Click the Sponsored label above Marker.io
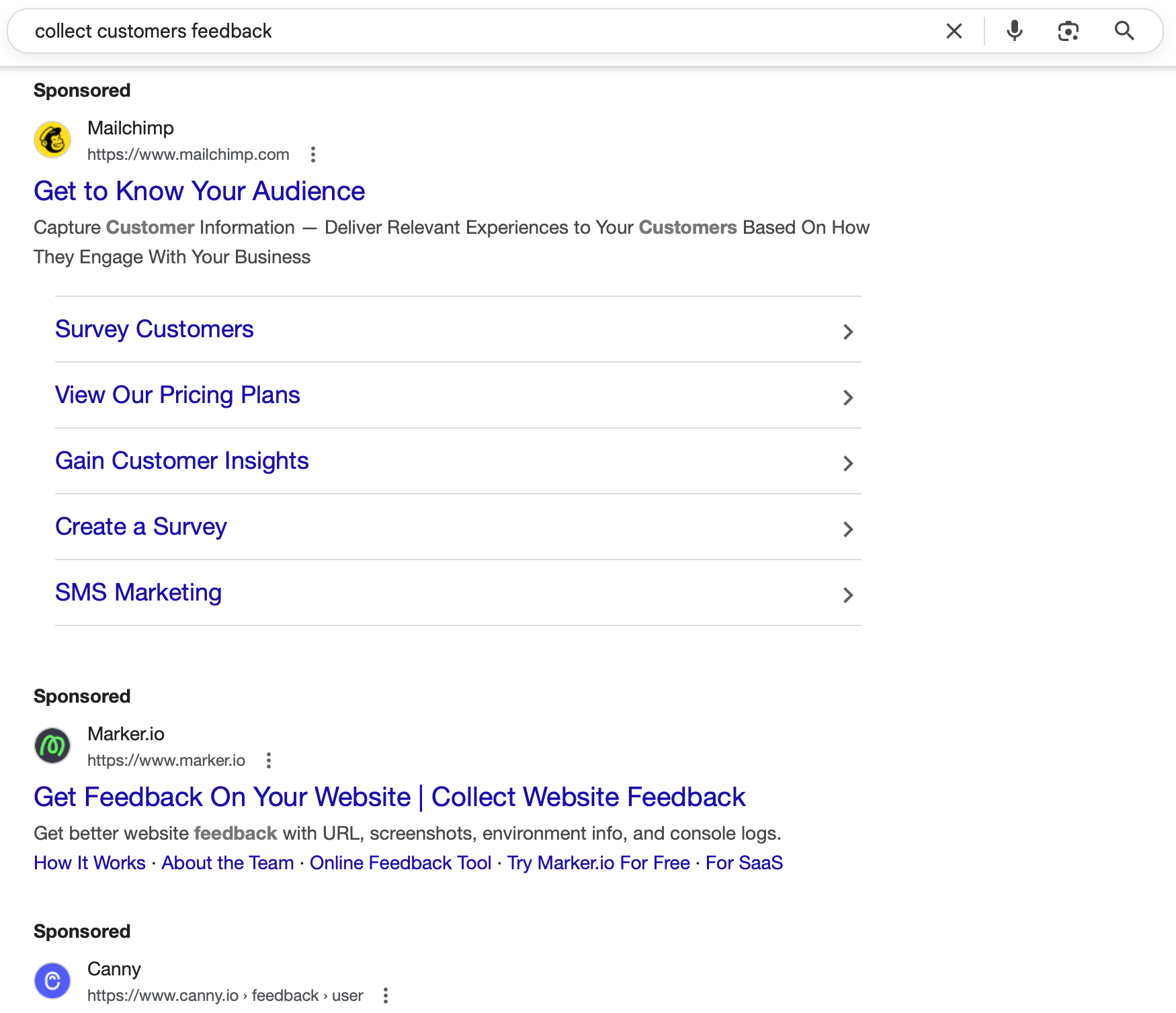Screen dimensions: 1176x1013 point(82,697)
